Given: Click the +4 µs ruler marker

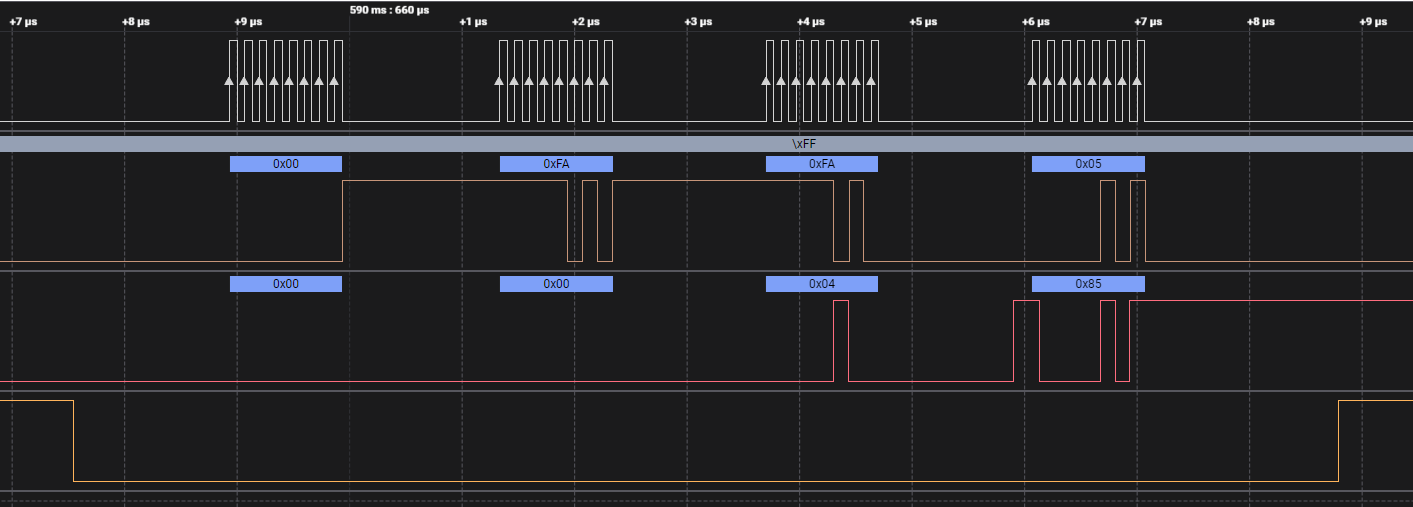Looking at the screenshot, I should [x=811, y=22].
